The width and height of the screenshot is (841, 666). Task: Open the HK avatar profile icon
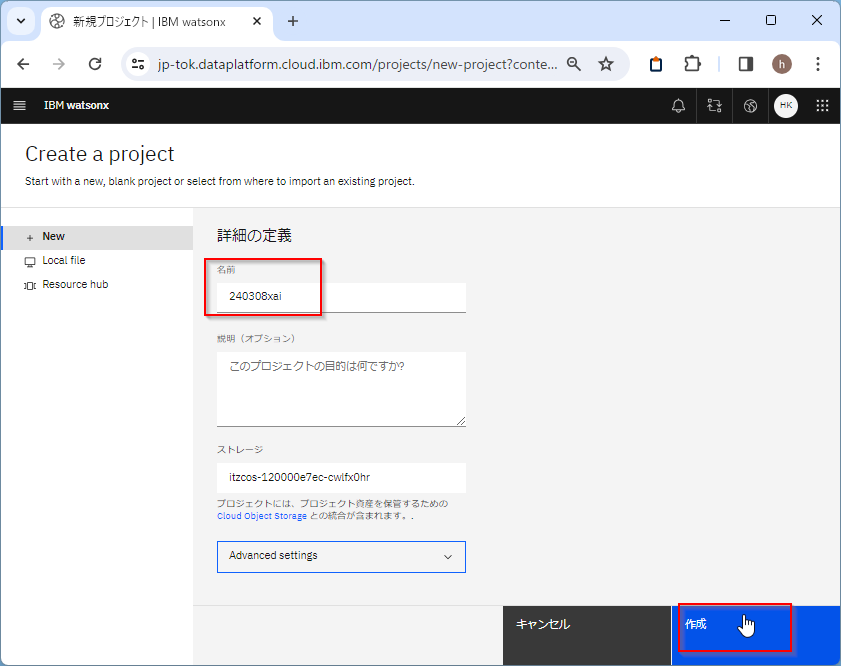point(786,105)
